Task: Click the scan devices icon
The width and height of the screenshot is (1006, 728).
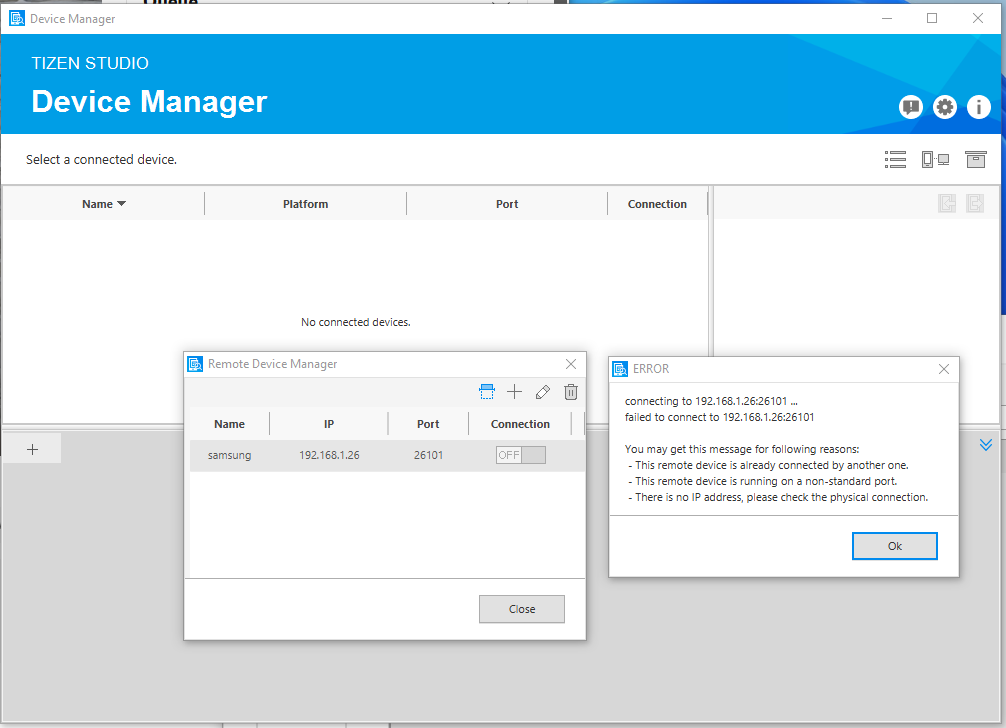Action: [x=487, y=392]
